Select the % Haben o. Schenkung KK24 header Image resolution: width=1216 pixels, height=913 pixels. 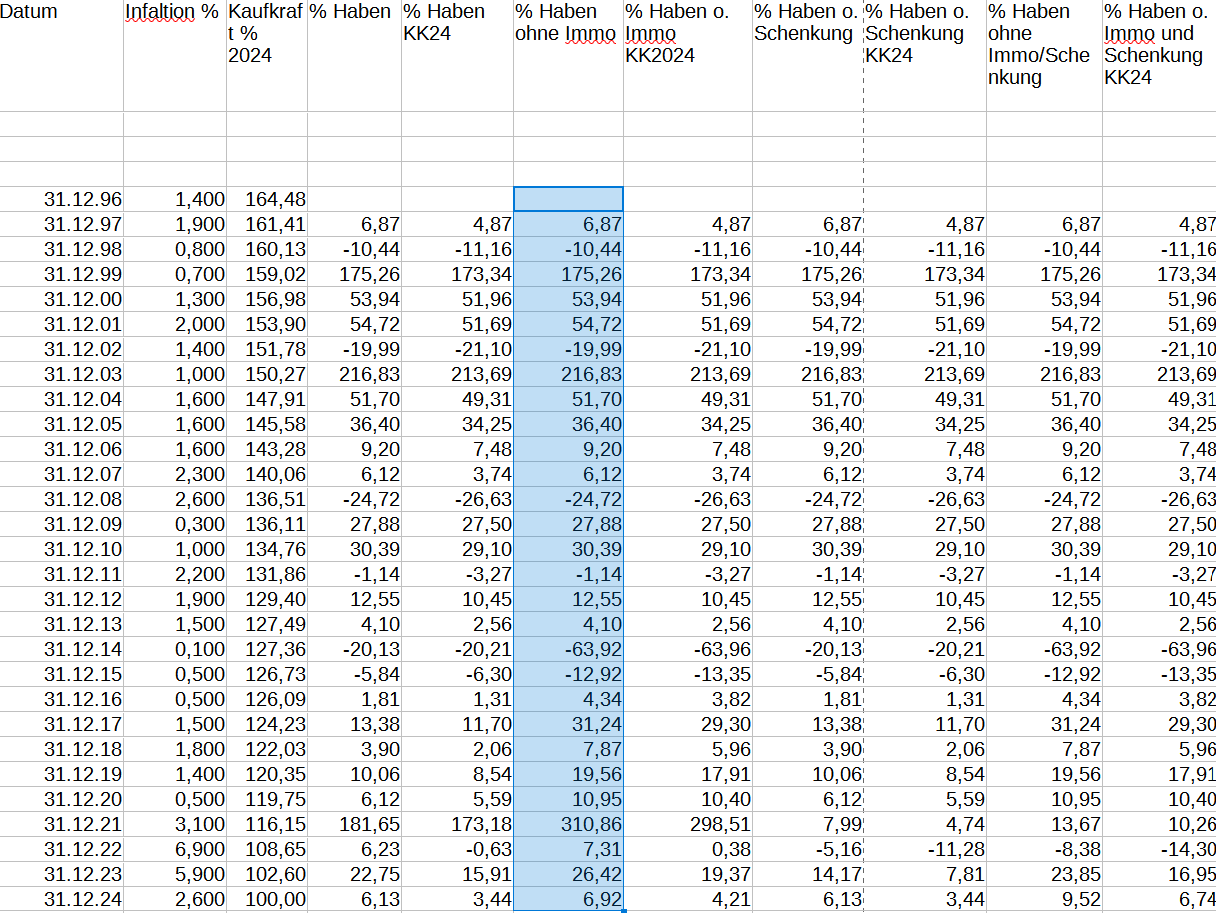(924, 56)
